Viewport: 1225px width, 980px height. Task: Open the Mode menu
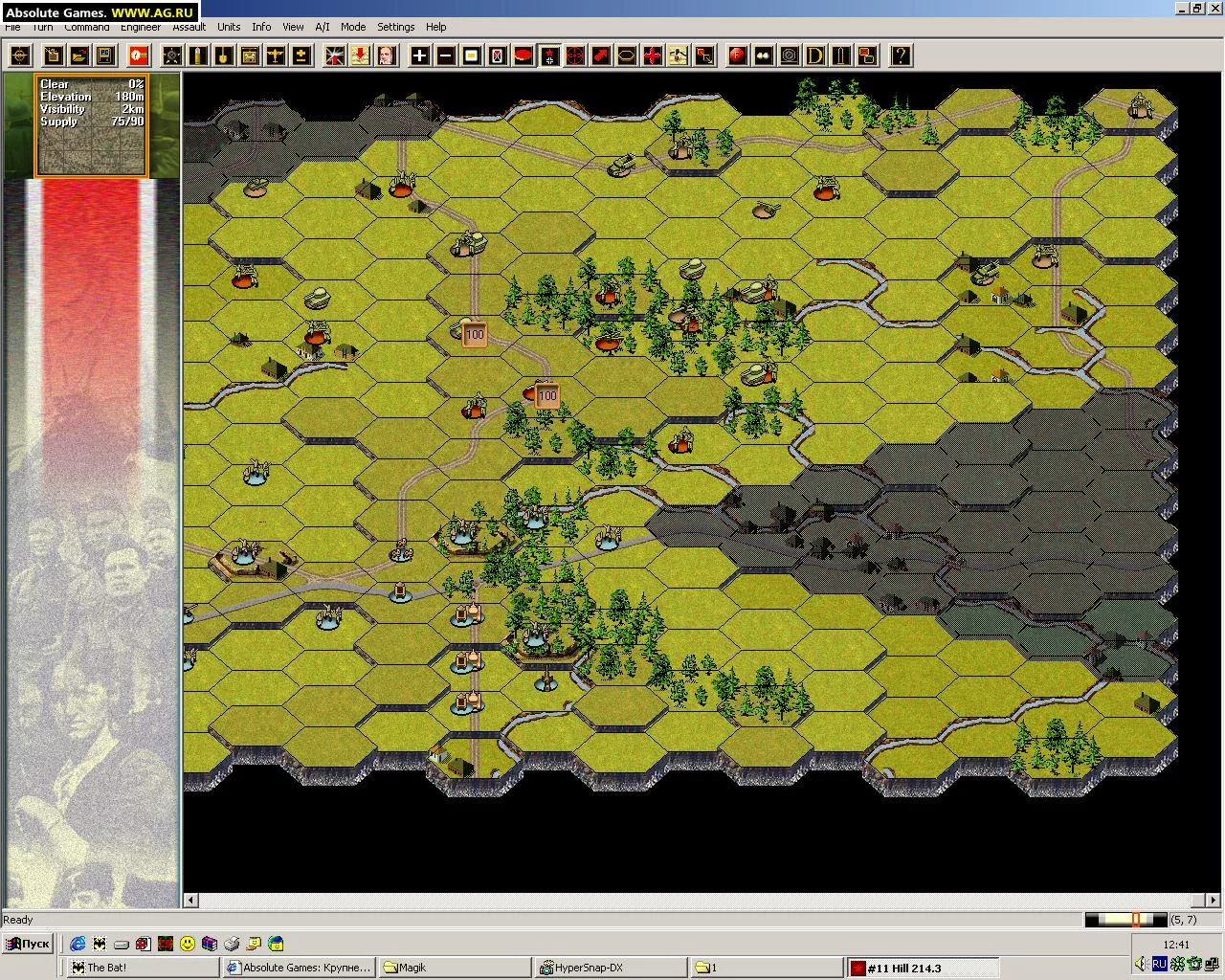point(353,27)
